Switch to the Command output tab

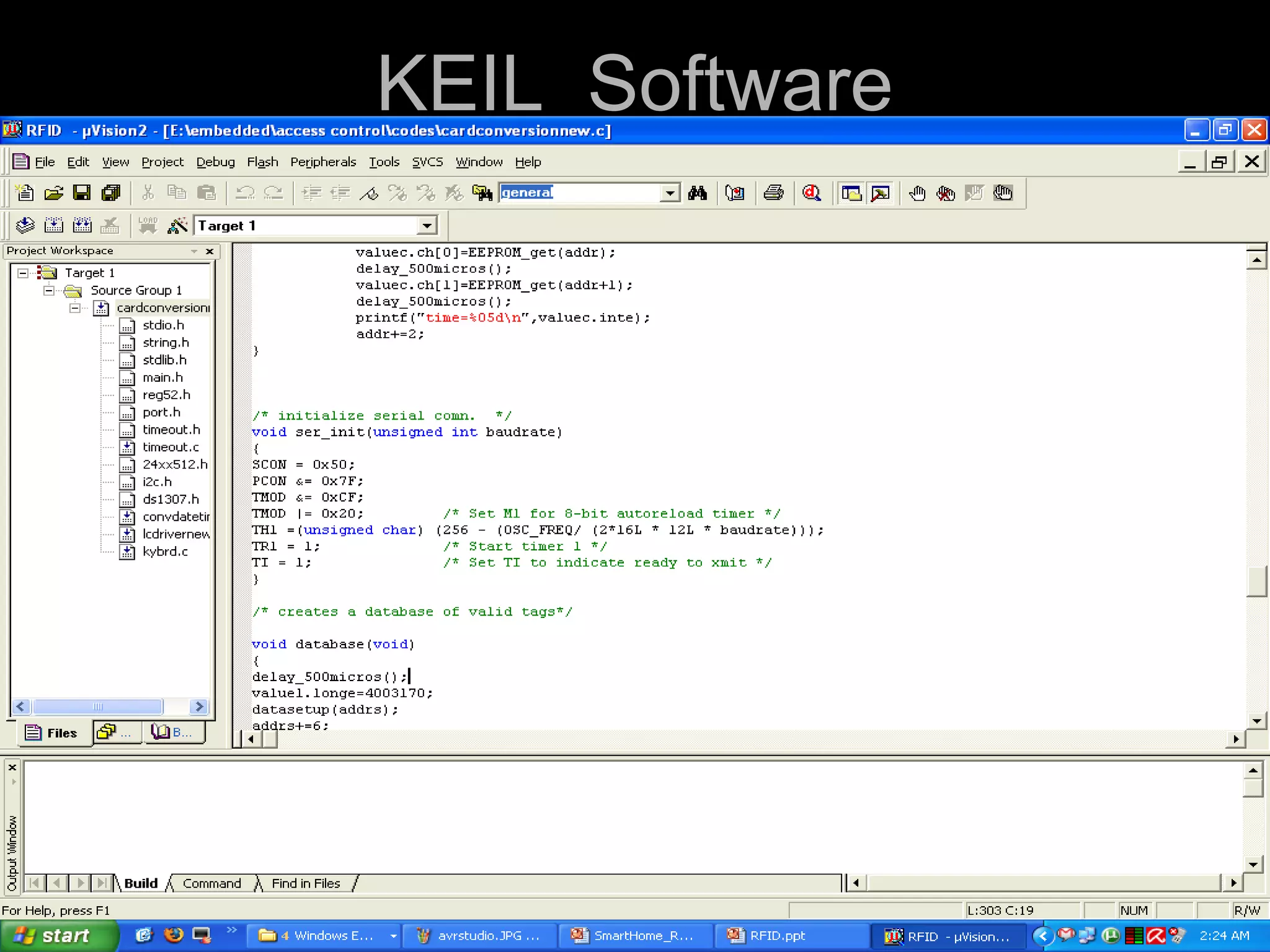tap(212, 883)
